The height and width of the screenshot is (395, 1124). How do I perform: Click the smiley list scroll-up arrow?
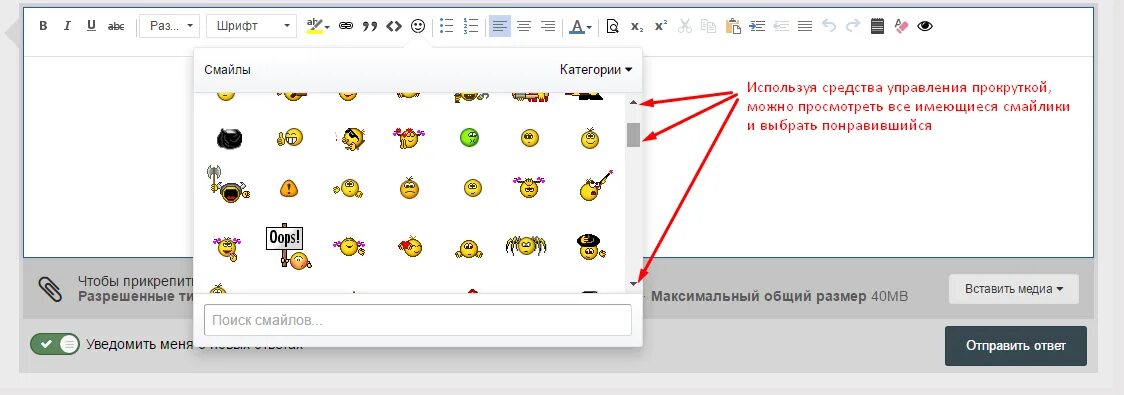pos(633,103)
